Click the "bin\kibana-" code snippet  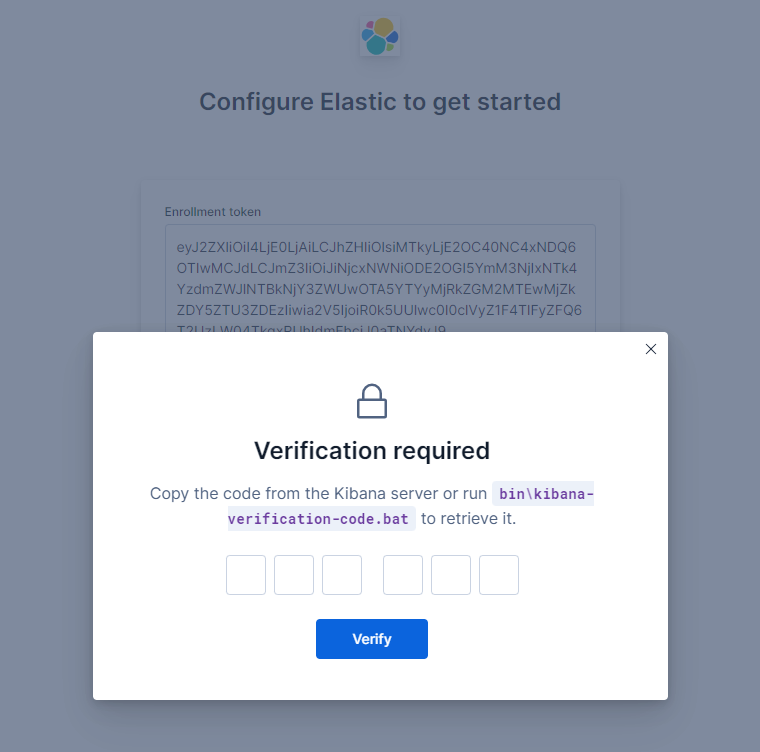point(545,494)
